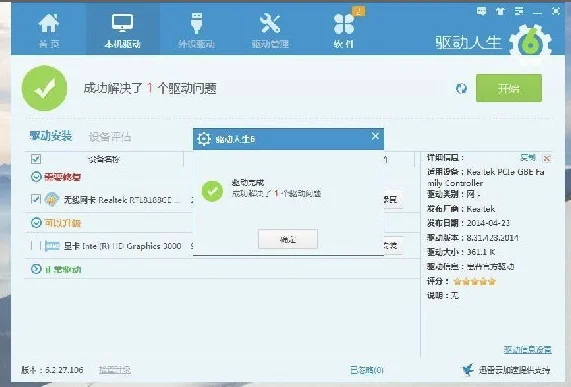Viewport: 571px width, 387px height.
Task: Collapse the 需要修复 section
Action: tap(36, 177)
